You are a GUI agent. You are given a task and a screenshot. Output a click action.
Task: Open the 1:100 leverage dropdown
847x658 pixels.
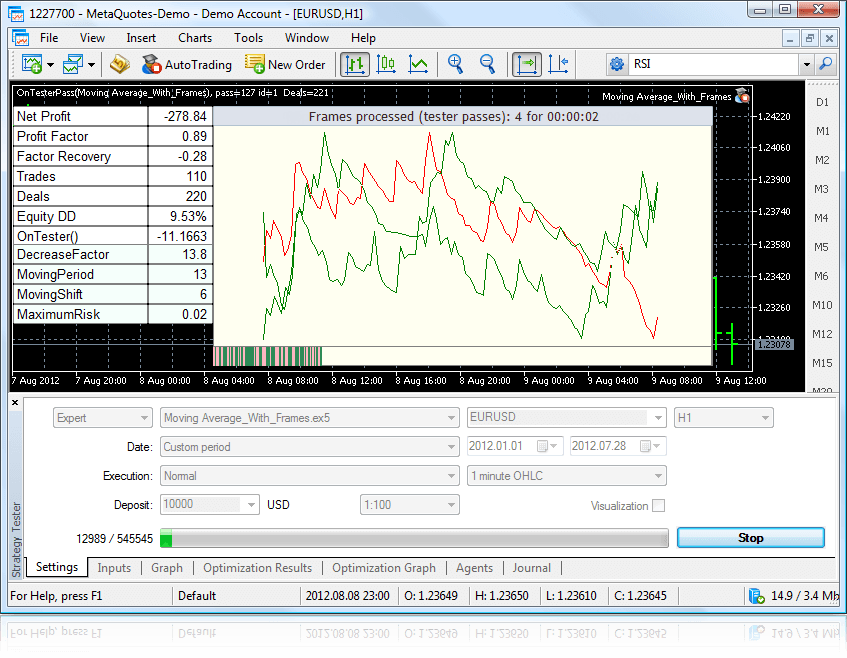coord(409,505)
